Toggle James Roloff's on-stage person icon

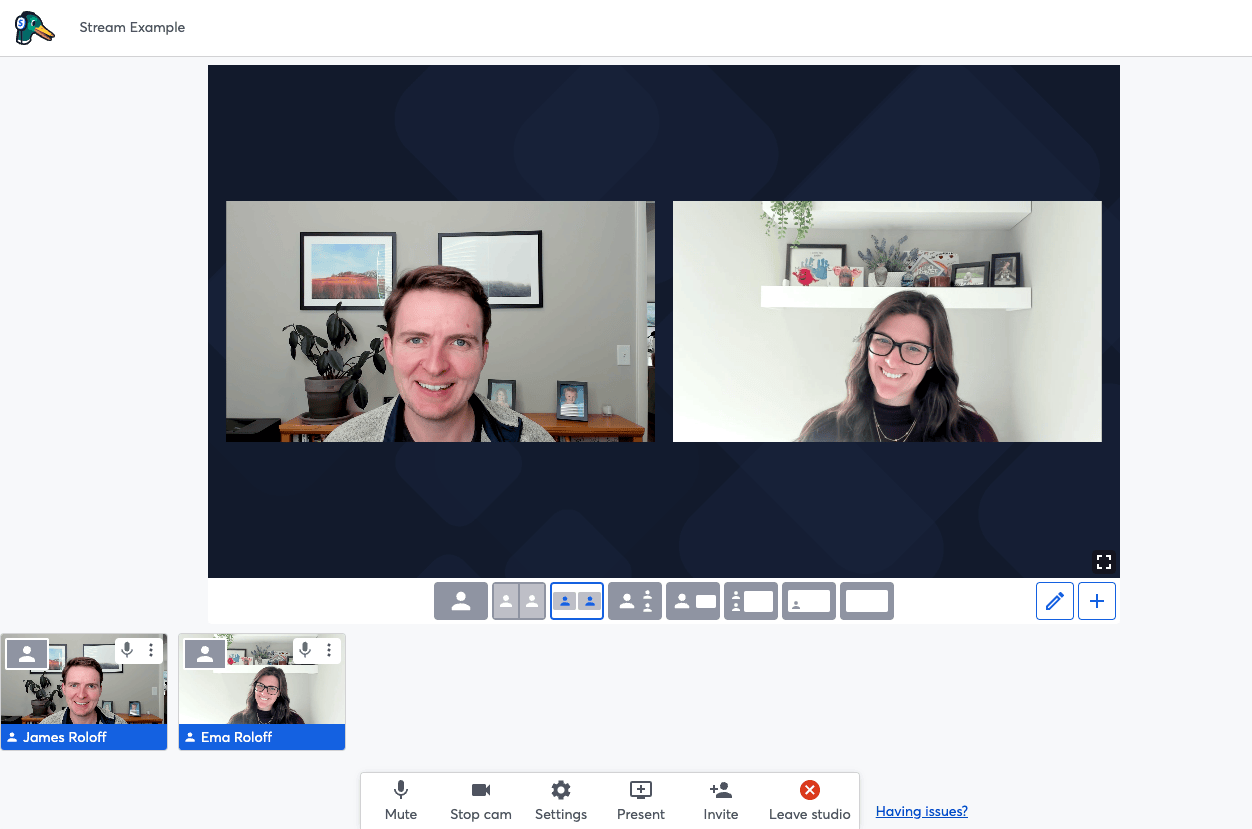(27, 654)
